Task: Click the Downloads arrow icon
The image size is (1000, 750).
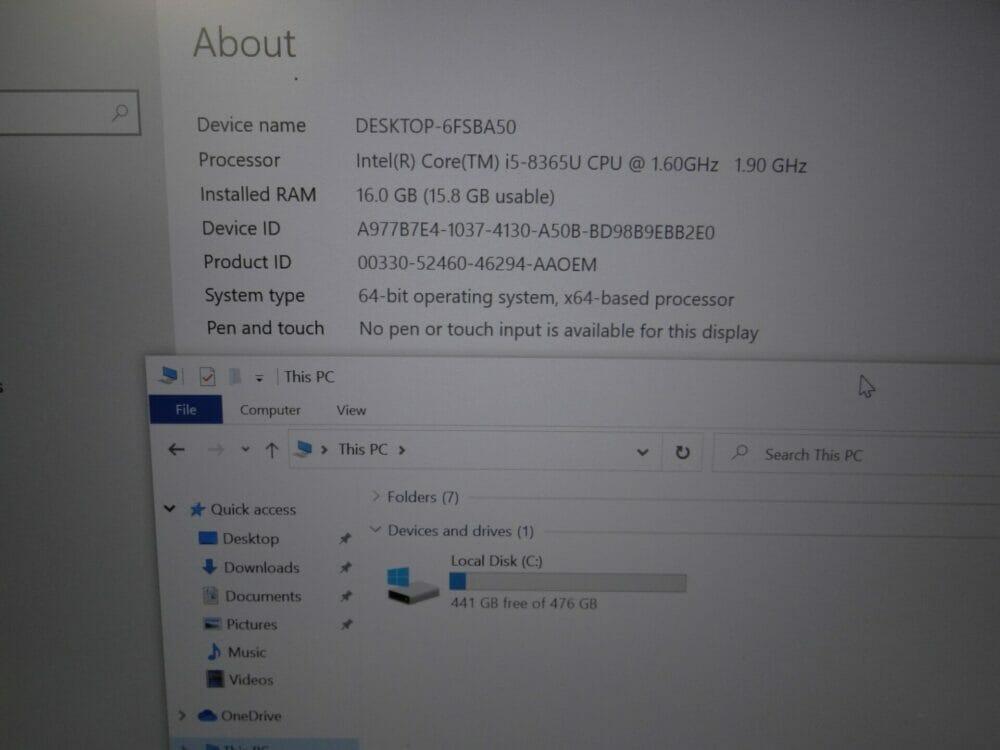Action: coord(209,566)
